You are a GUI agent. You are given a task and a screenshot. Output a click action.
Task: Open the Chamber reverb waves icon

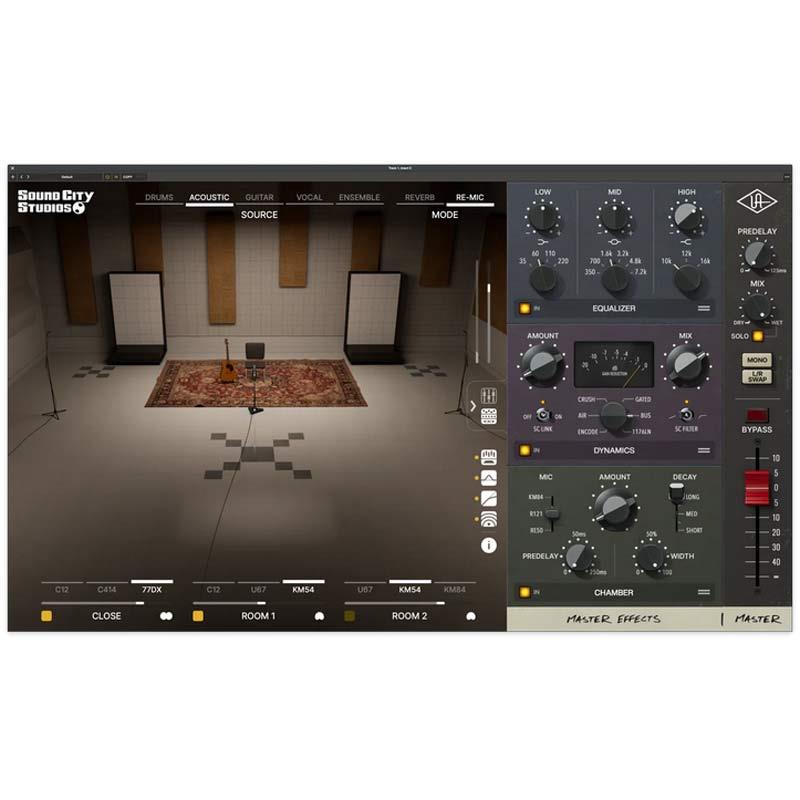click(488, 519)
